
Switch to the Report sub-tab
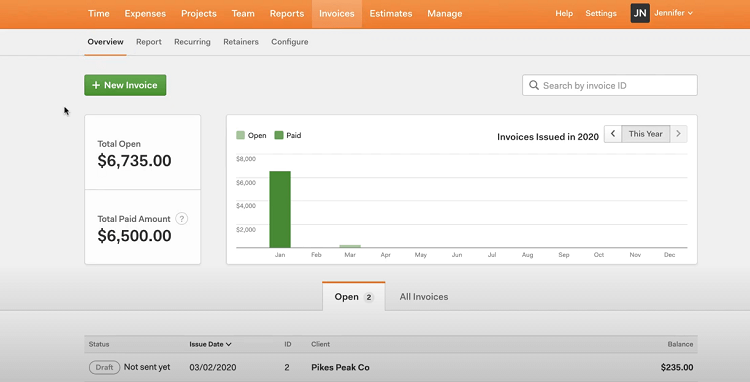coord(149,42)
